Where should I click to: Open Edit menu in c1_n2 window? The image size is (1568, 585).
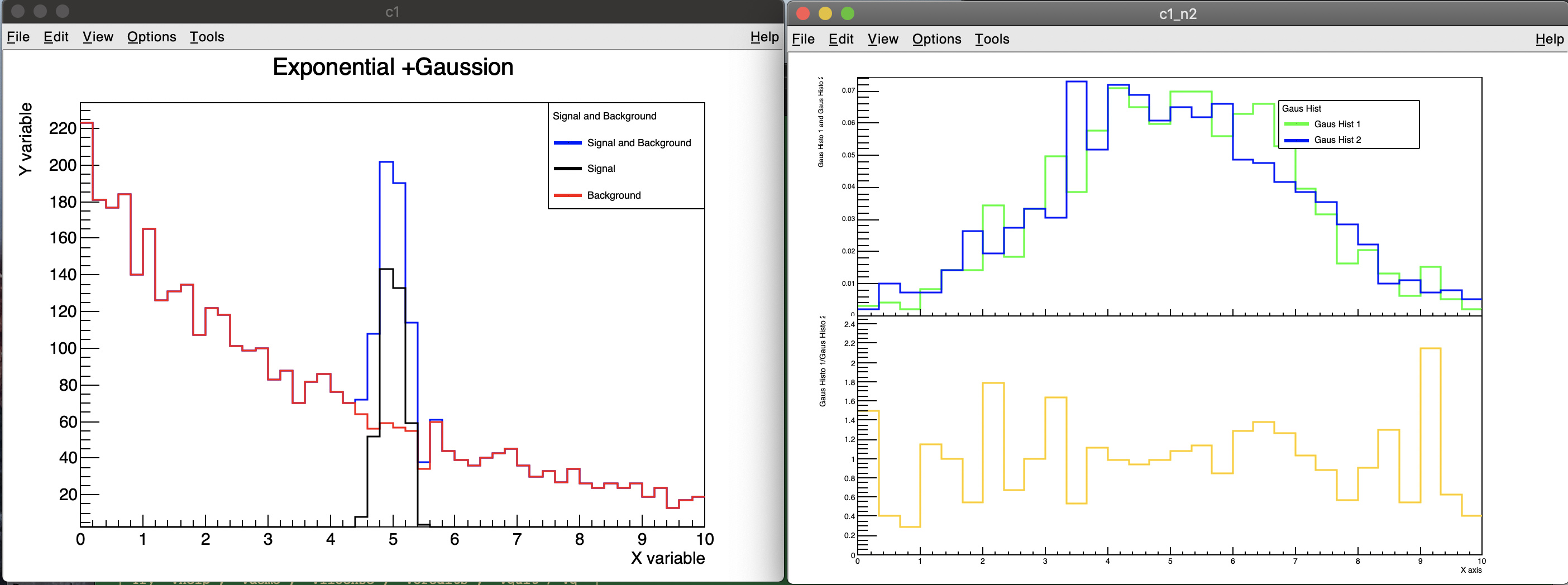click(841, 39)
